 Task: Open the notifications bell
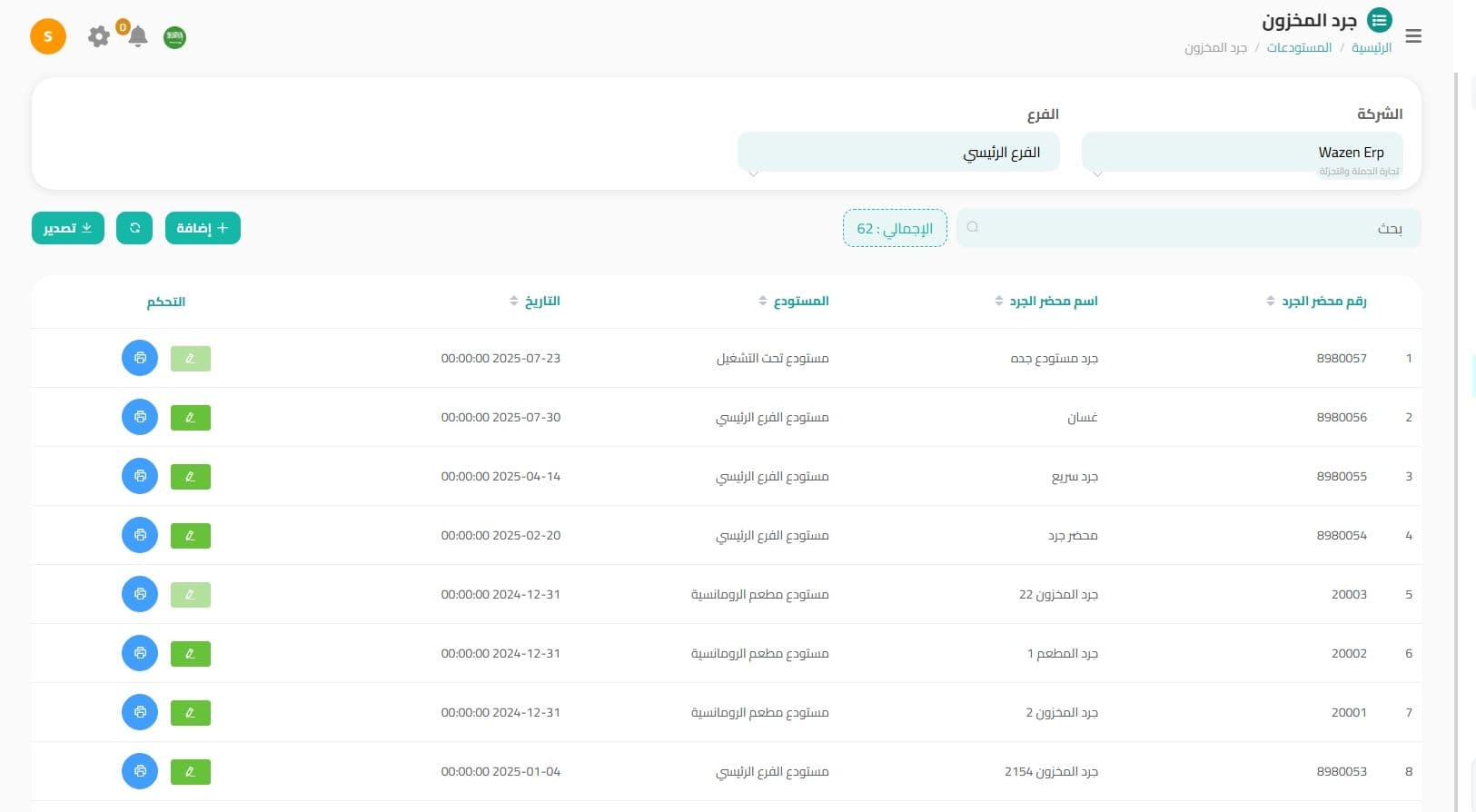point(138,37)
